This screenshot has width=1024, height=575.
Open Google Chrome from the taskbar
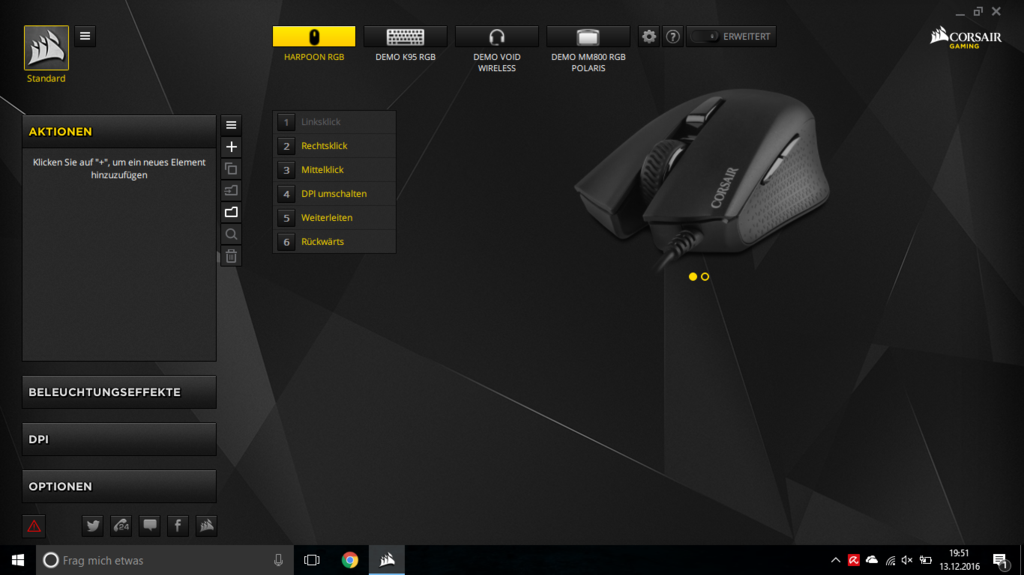click(x=350, y=560)
